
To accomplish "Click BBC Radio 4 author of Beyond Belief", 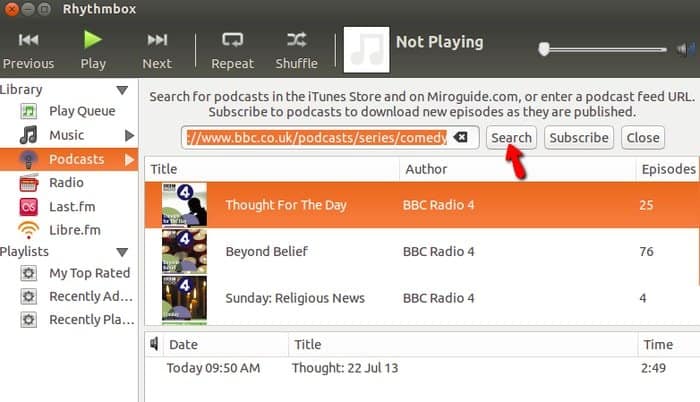I will click(x=438, y=251).
